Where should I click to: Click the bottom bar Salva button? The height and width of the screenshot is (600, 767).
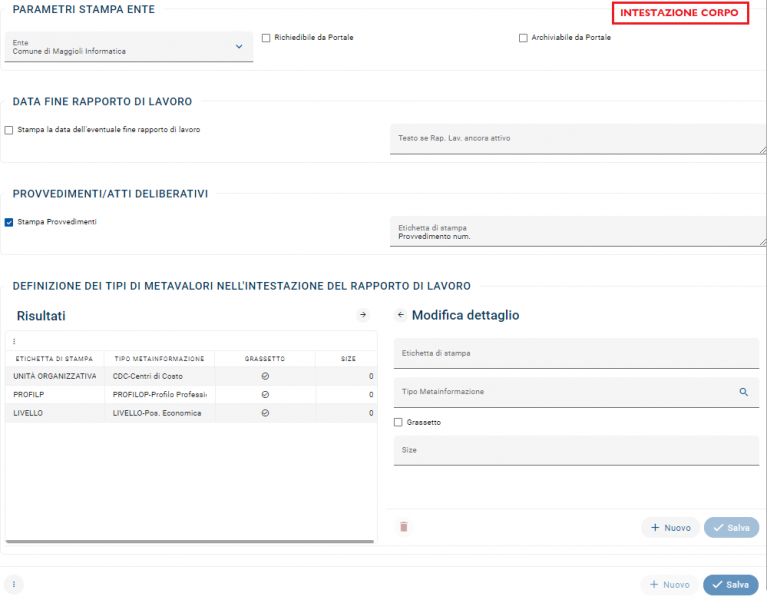tap(731, 585)
